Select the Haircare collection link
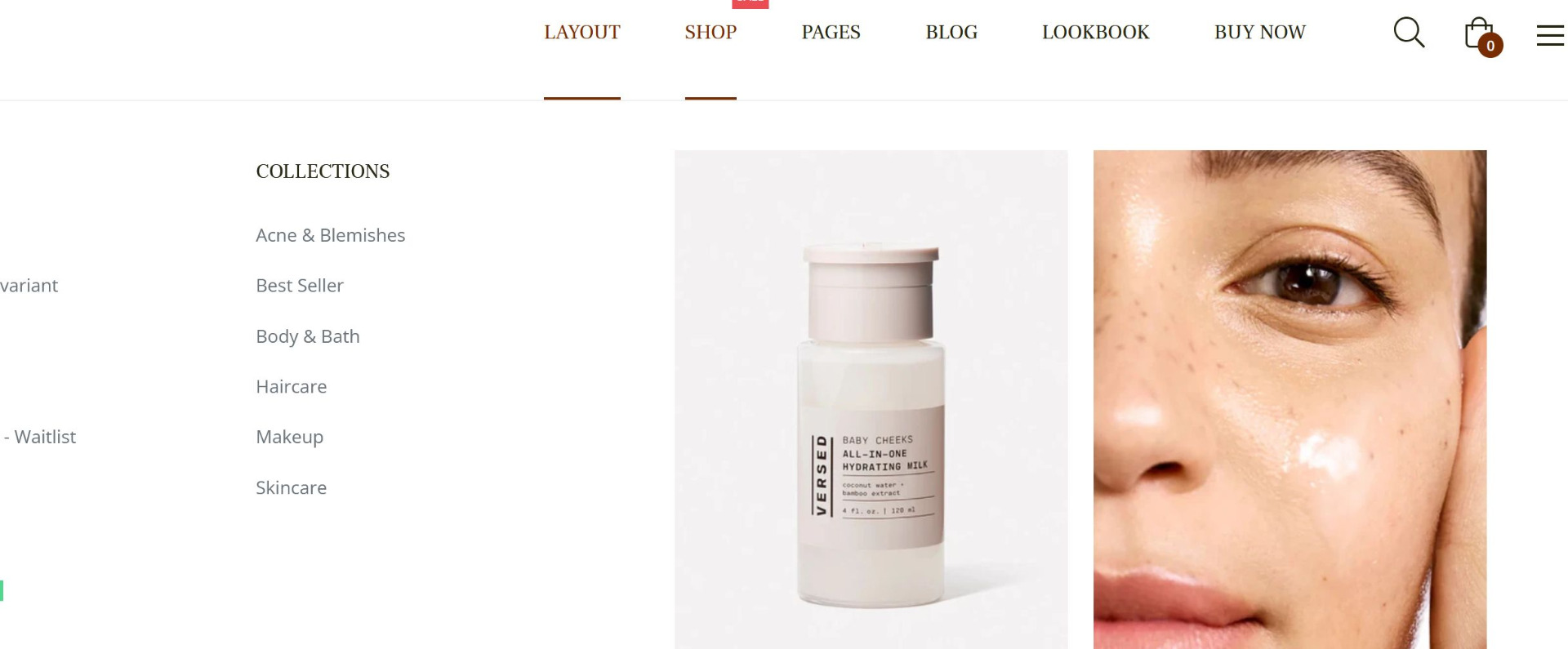The image size is (1568, 649). (291, 386)
